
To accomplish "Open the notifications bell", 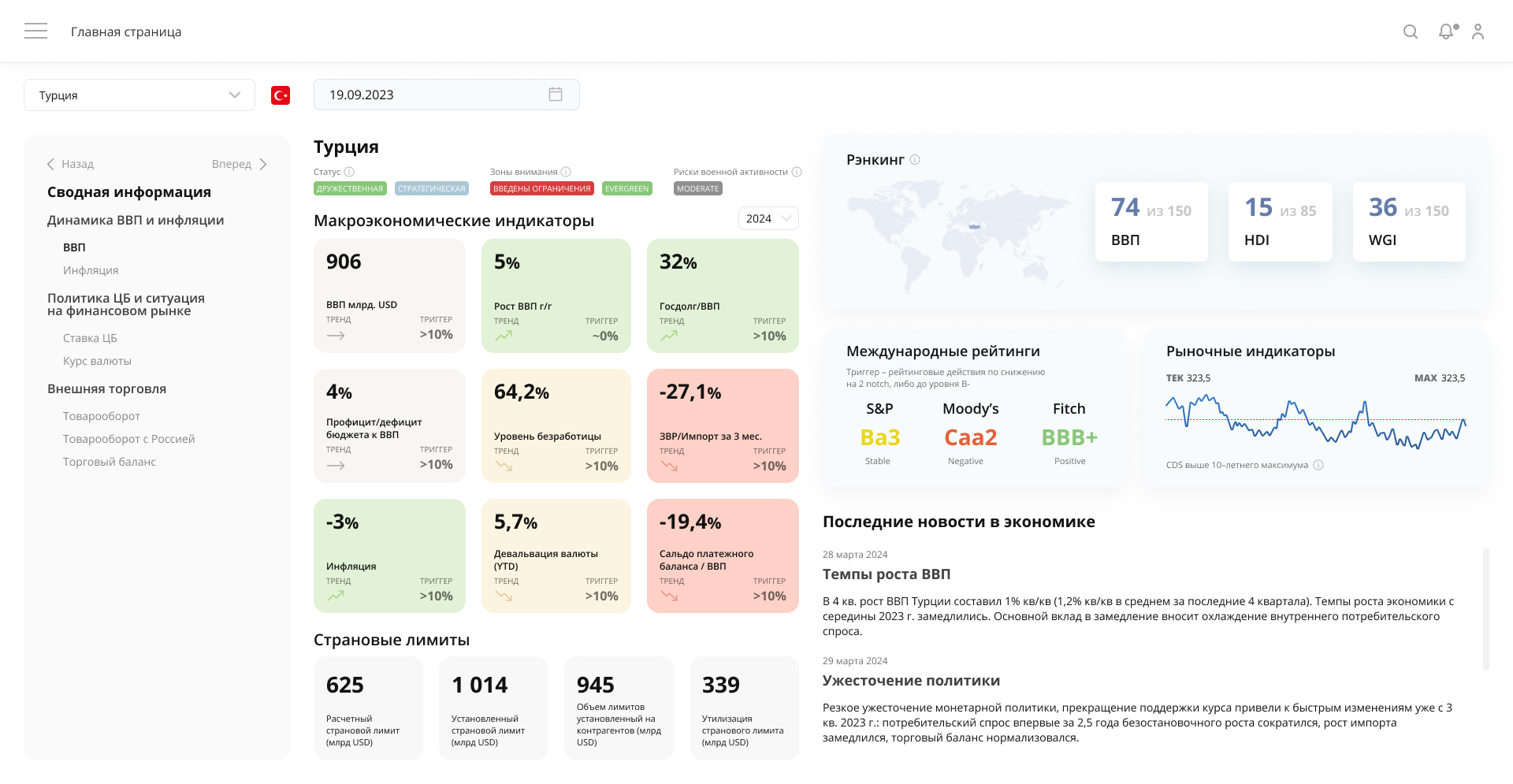I will 1446,32.
